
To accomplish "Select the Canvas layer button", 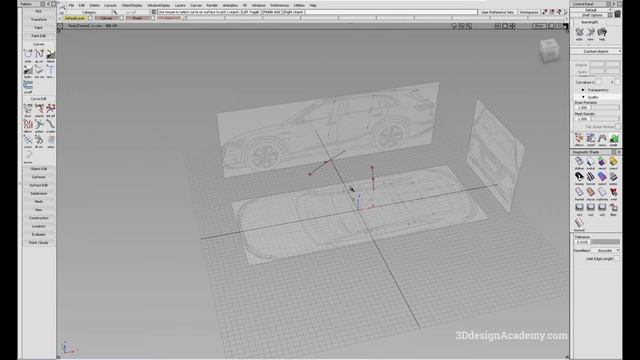I will [106, 18].
